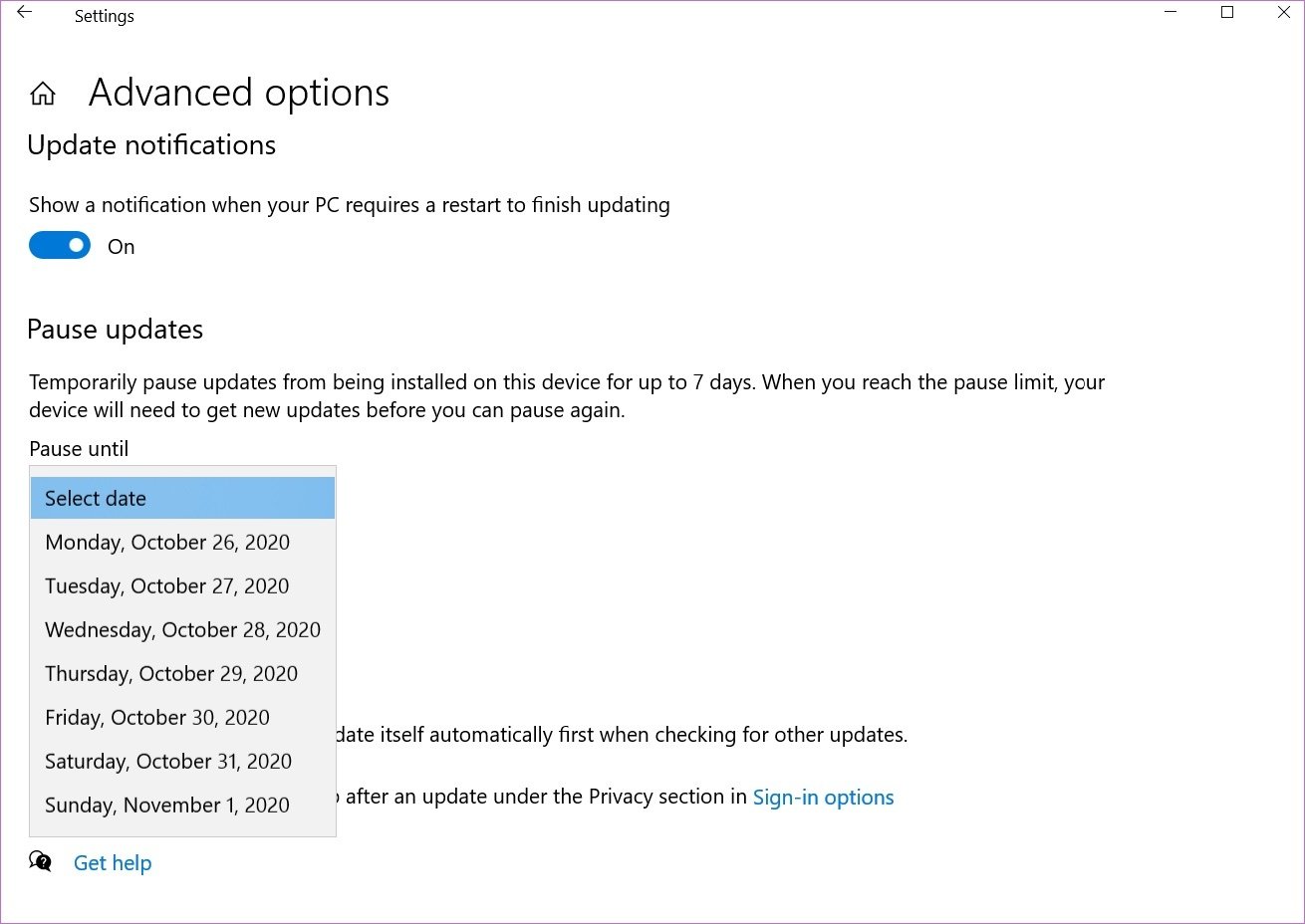Click the Get help chat bubble icon
The width and height of the screenshot is (1305, 924).
click(40, 861)
